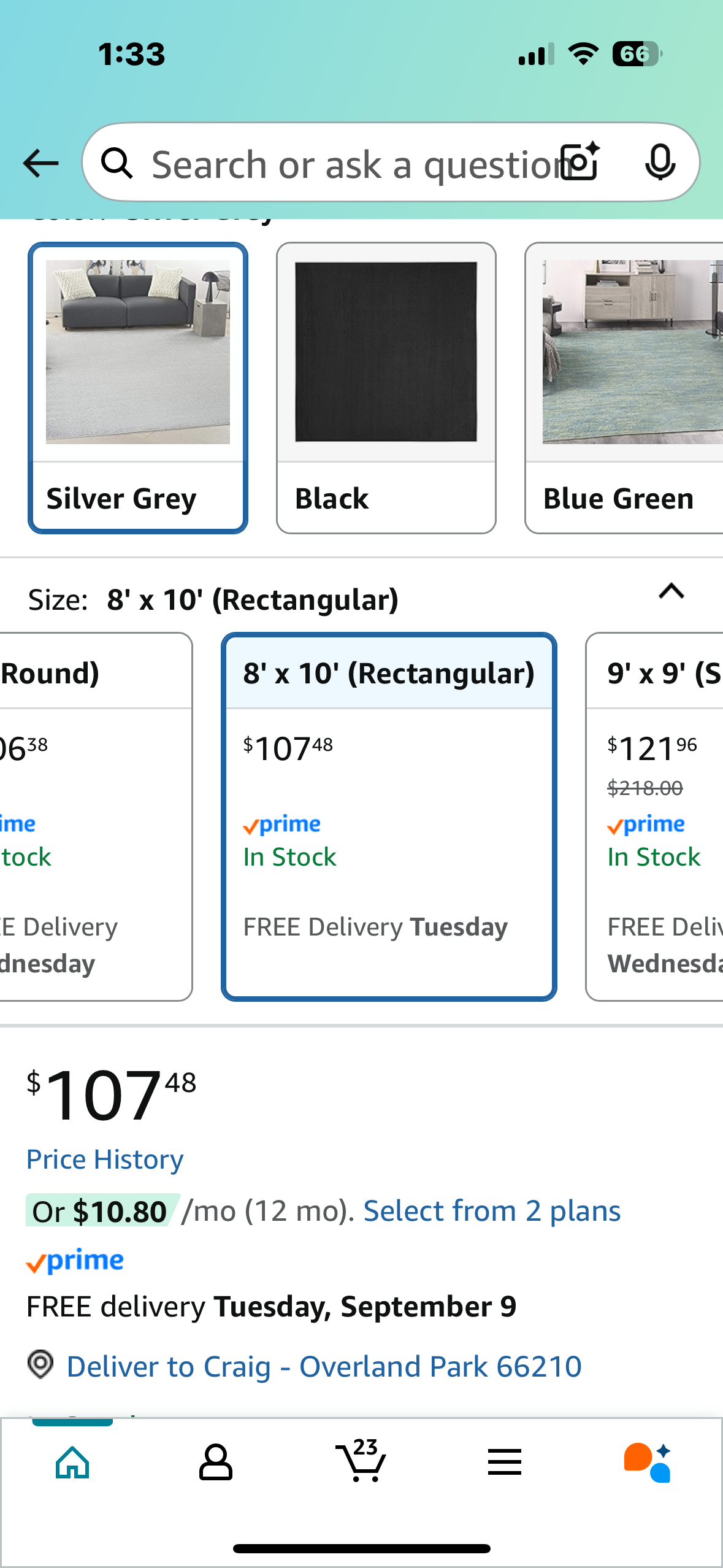Select the Silver Grey color option
Viewport: 723px width, 1568px height.
pos(138,388)
